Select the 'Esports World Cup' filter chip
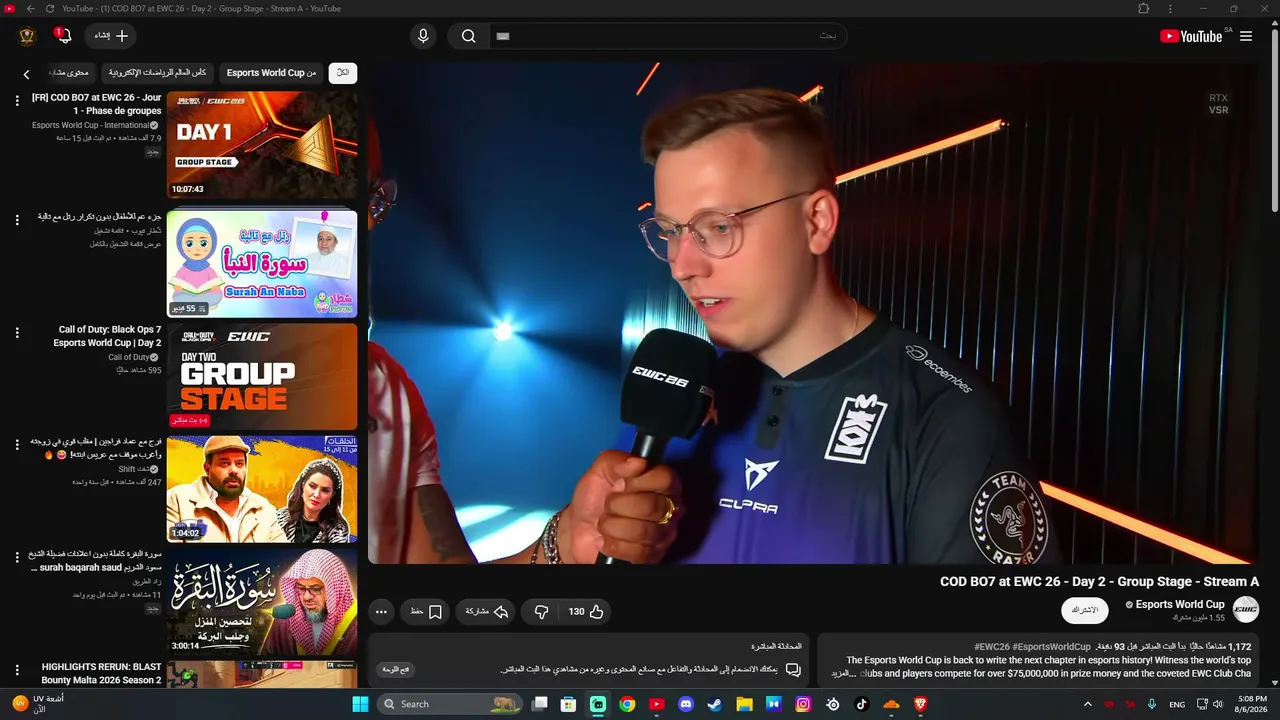 pos(271,73)
